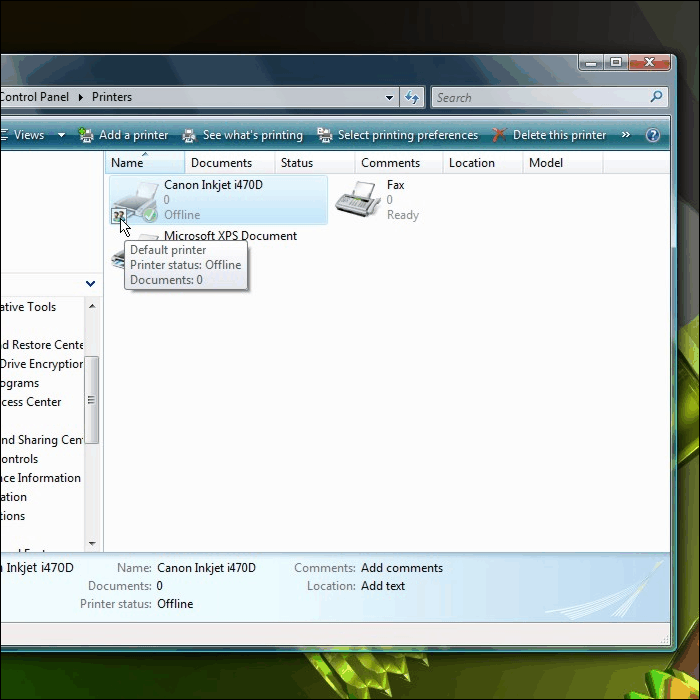Click the Add a printer toolbar icon
This screenshot has width=700, height=700.
pyautogui.click(x=87, y=135)
